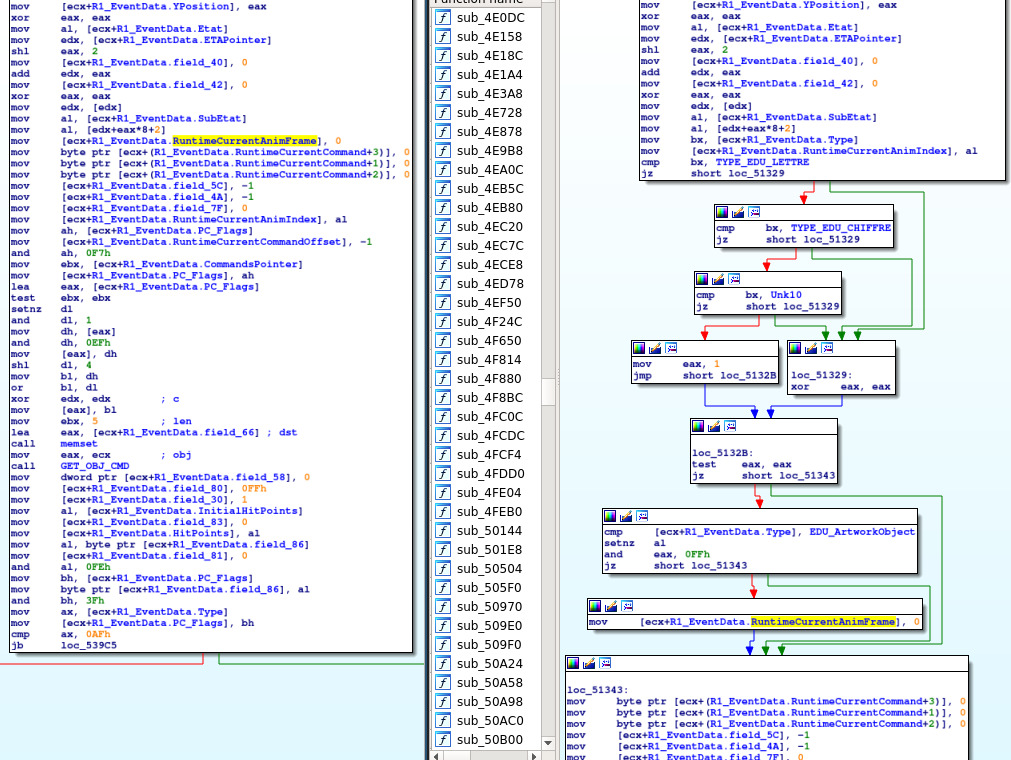The height and width of the screenshot is (760, 1011).
Task: Click the color icon on the single-mov RuntimeCurrentAnimFrame node
Action: tap(595, 606)
